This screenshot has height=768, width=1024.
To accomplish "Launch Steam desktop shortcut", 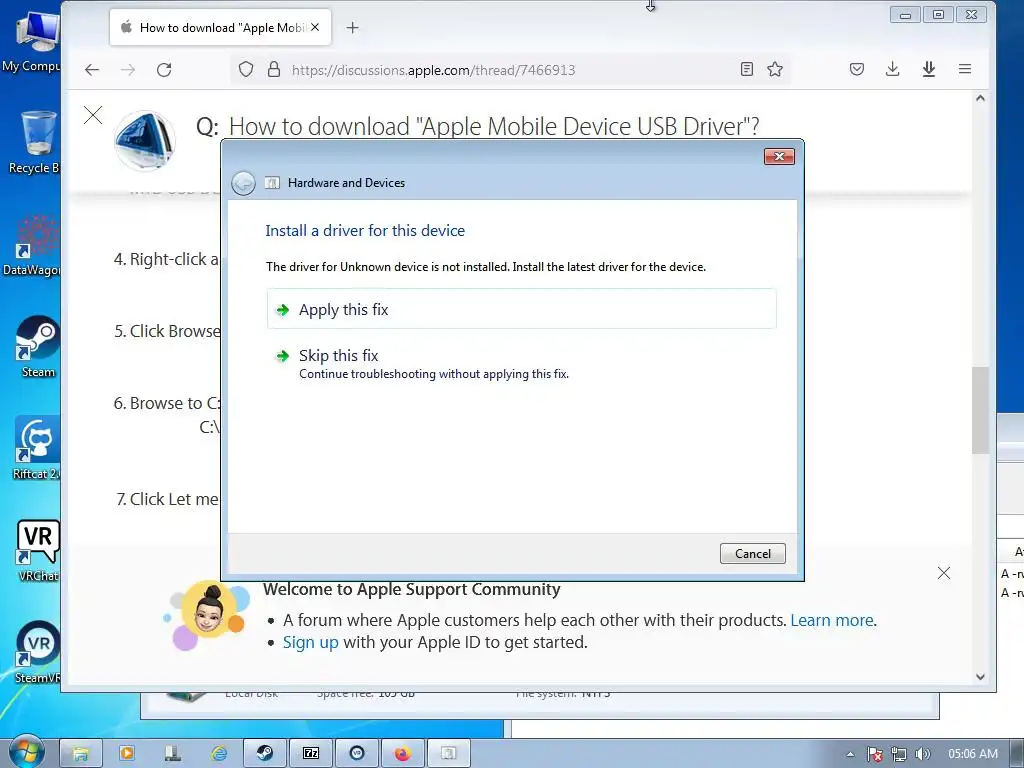I will [37, 347].
